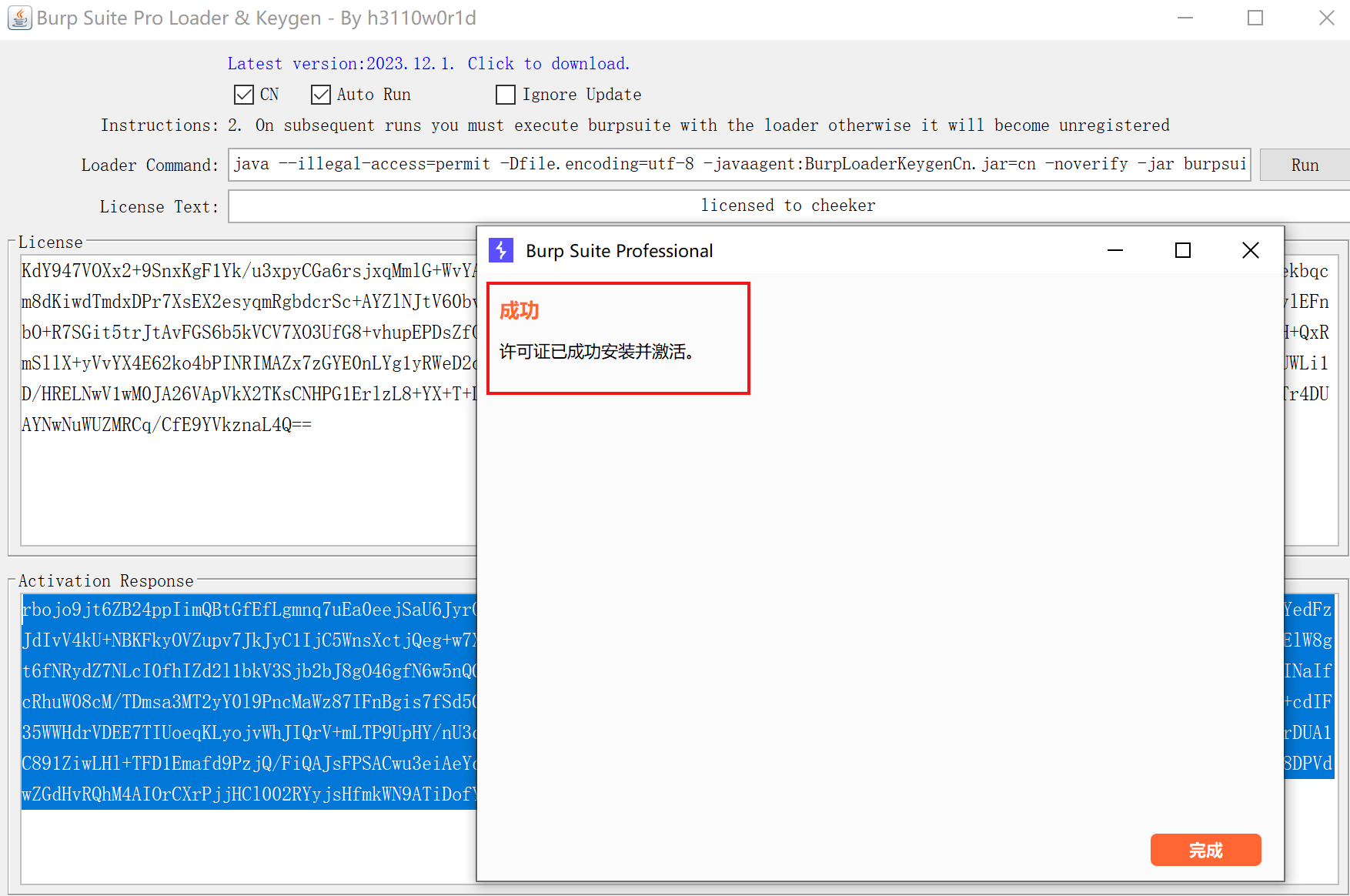
Task: Click activation line starting rbojo9jt6ZB24
Action: point(249,610)
